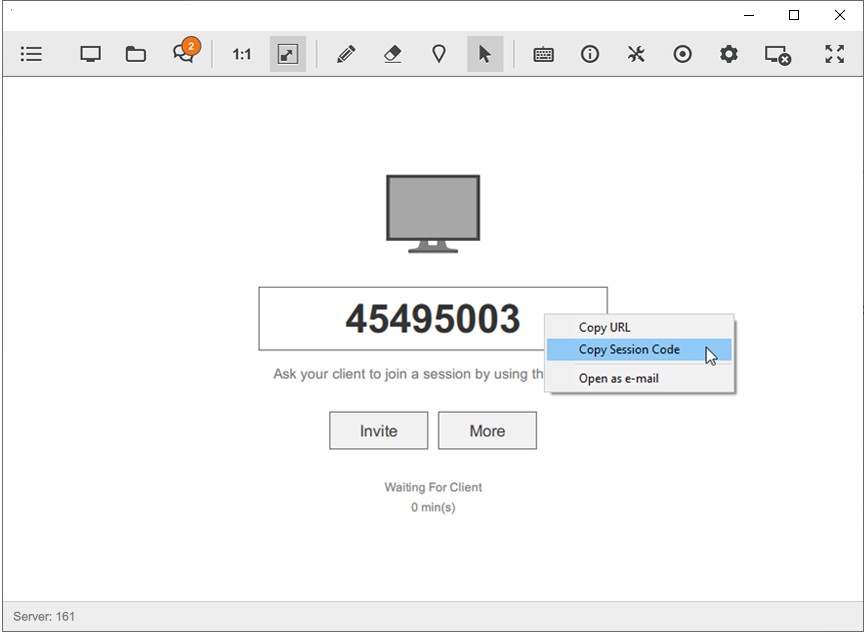The width and height of the screenshot is (866, 635).
Task: Open chat with 2 unread messages
Action: 184,54
